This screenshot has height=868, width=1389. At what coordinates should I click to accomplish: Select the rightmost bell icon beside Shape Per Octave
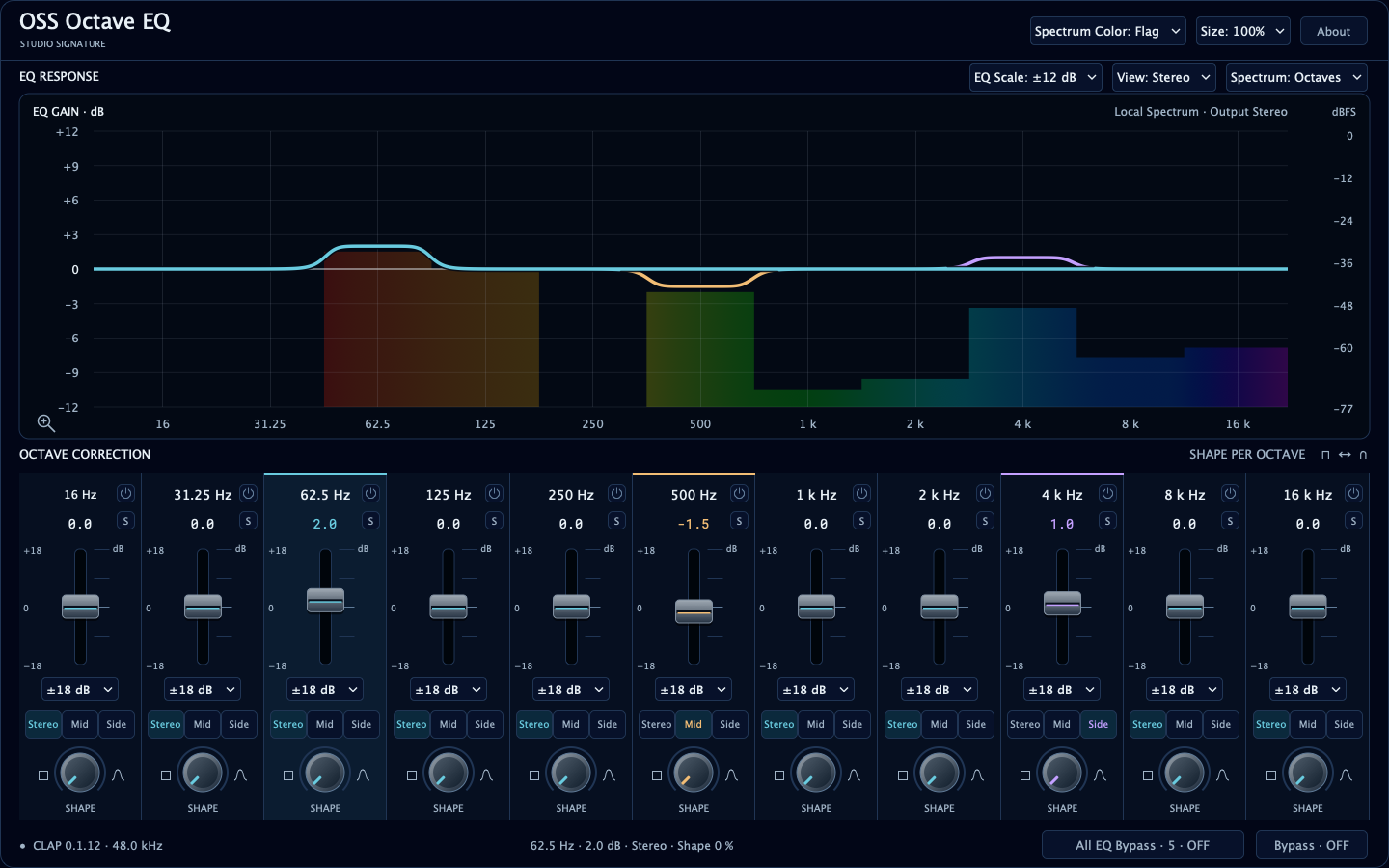pos(1363,455)
